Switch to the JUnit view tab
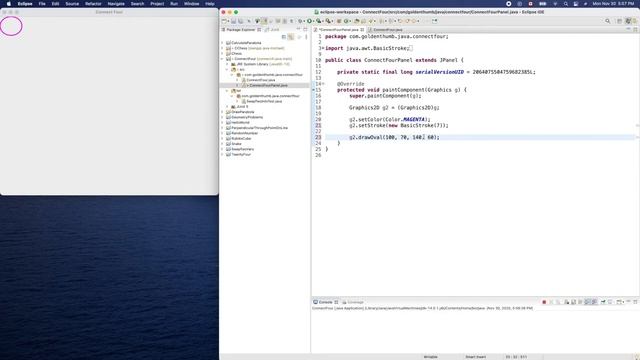This screenshot has width=640, height=360. [x=272, y=30]
